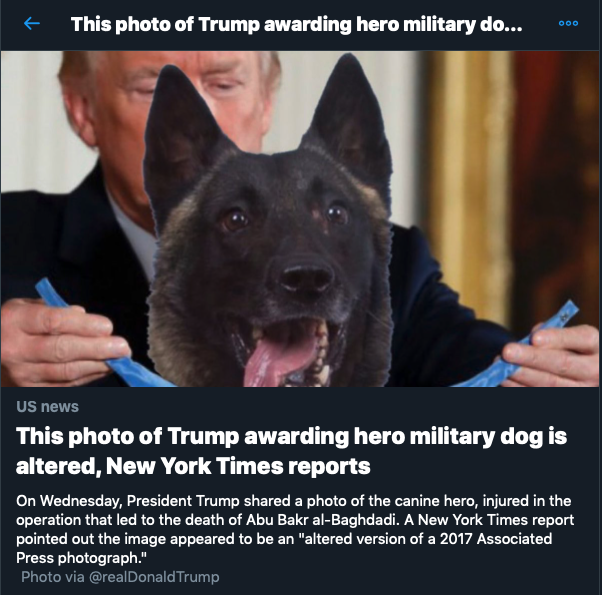Click the description paragraph starting 'On Wednesday'

(295, 529)
